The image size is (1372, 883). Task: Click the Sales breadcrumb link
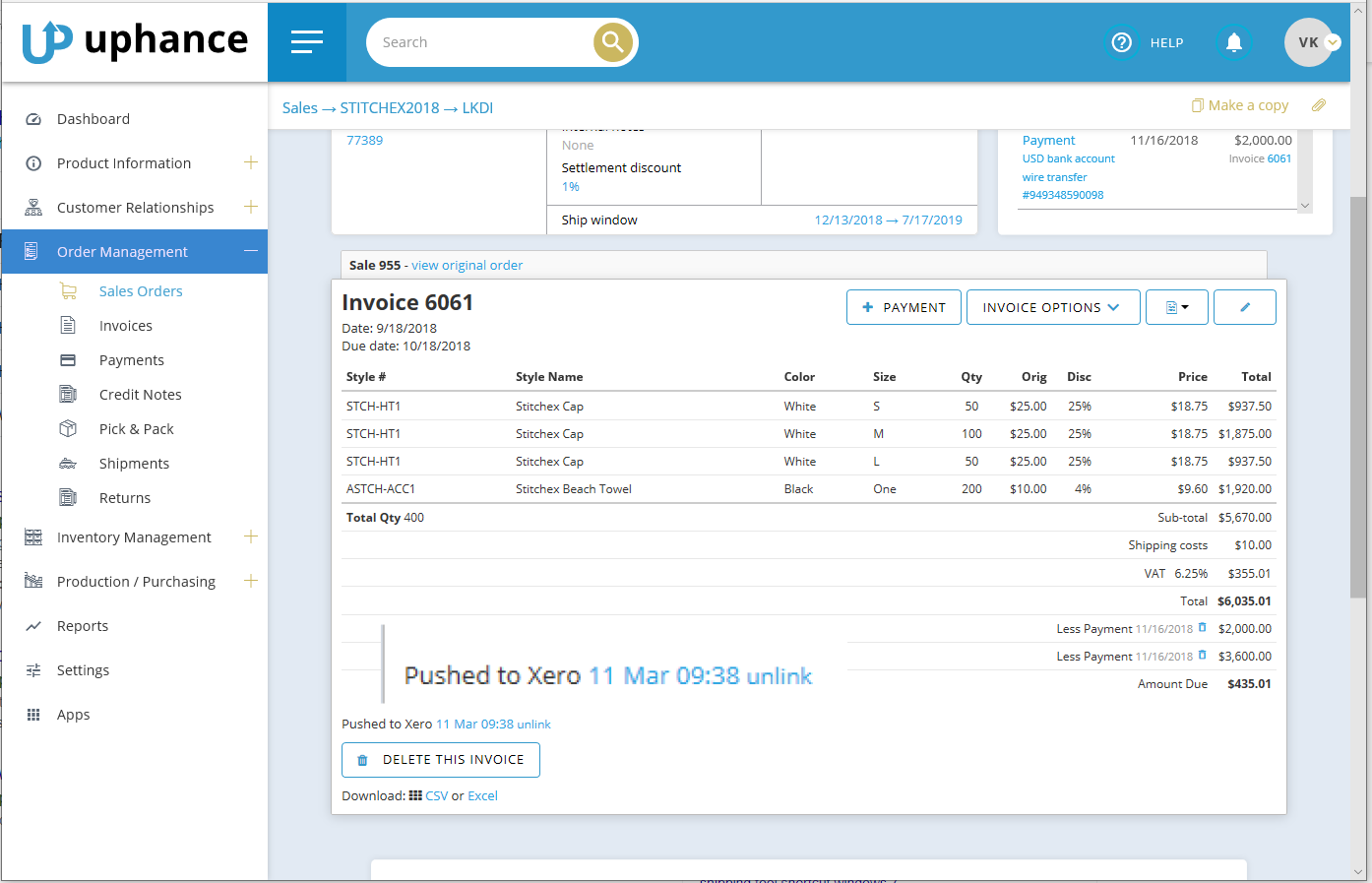300,108
